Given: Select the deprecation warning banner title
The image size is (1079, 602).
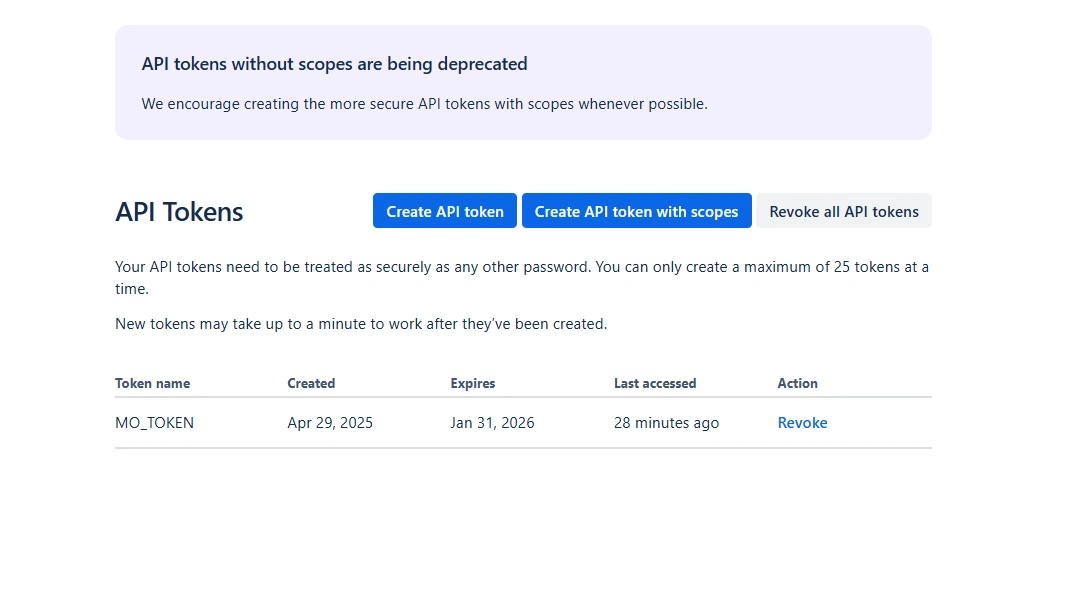Looking at the screenshot, I should click(x=335, y=63).
